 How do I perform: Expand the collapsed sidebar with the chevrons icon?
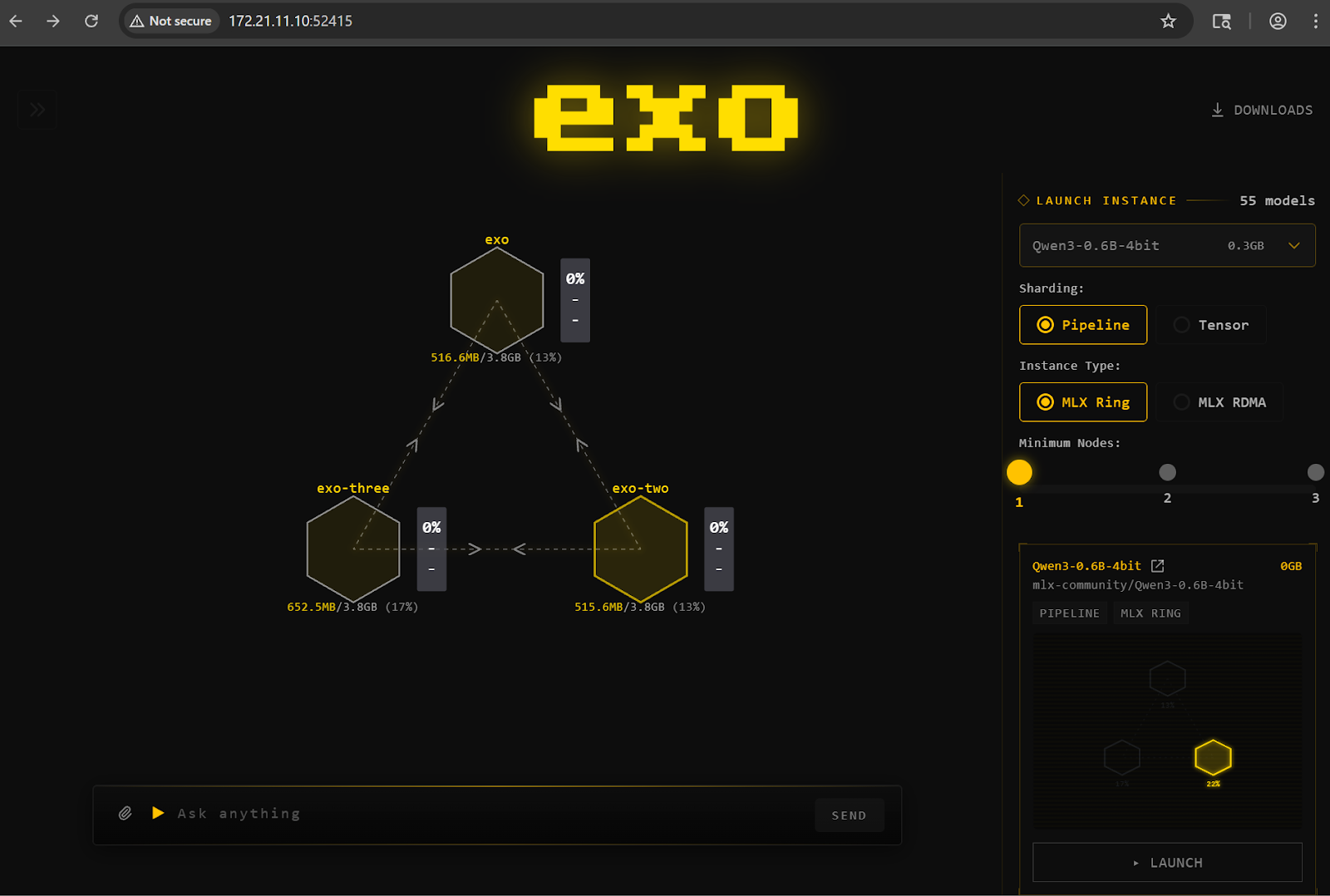click(x=37, y=110)
